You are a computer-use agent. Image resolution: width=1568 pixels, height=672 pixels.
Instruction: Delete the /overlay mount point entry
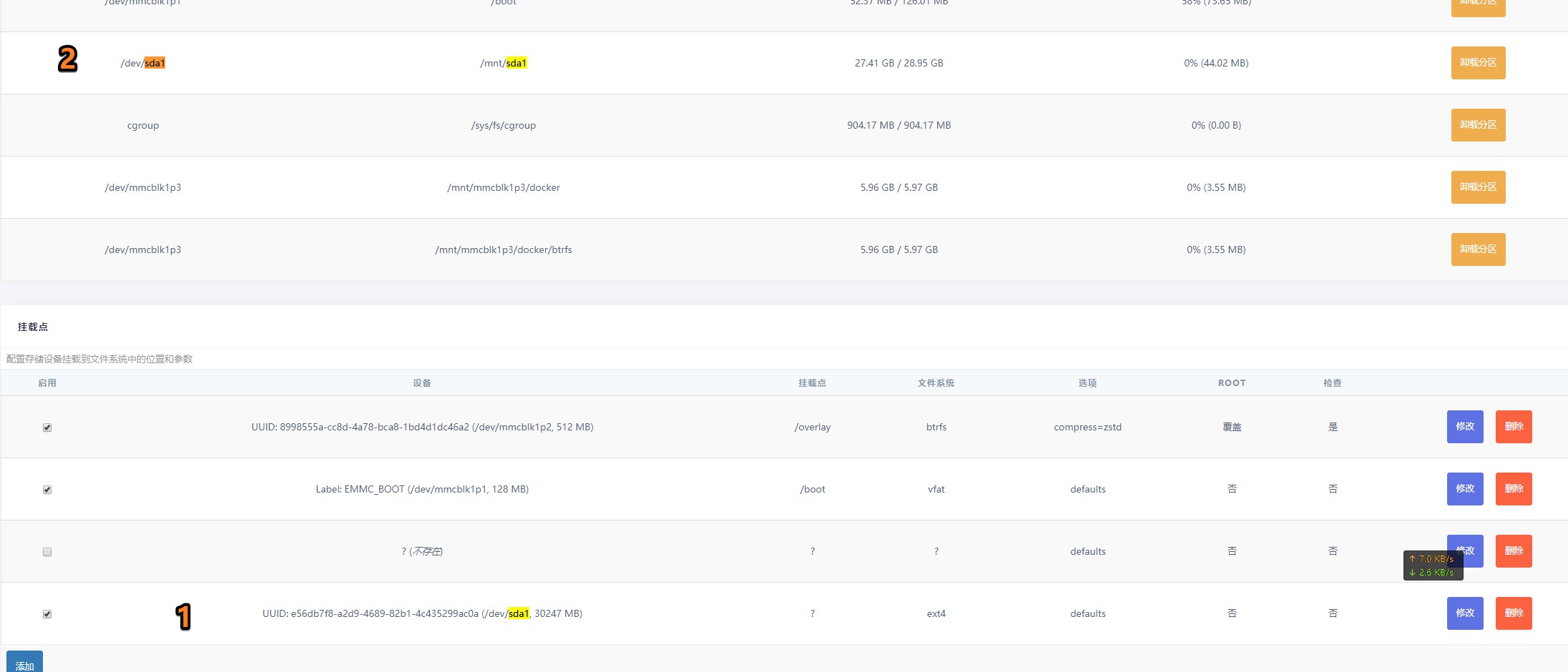pos(1514,427)
